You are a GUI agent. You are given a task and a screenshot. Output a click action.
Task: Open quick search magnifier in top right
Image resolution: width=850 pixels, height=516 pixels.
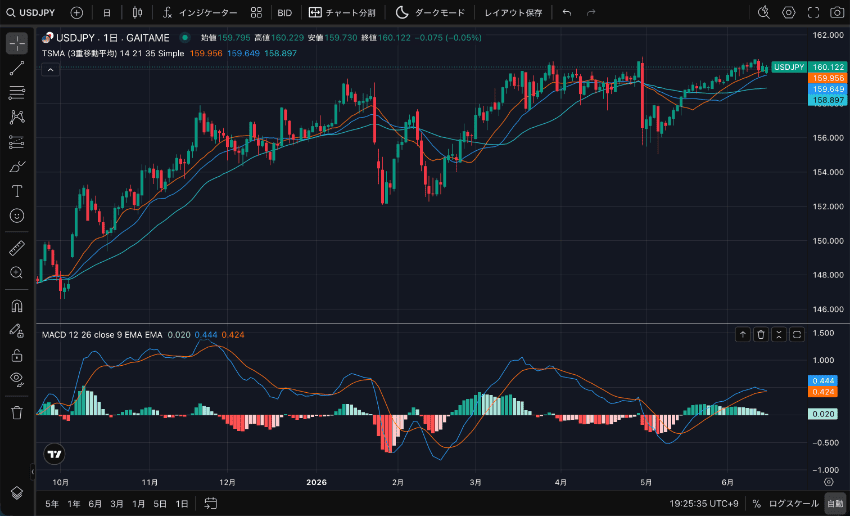pos(764,12)
